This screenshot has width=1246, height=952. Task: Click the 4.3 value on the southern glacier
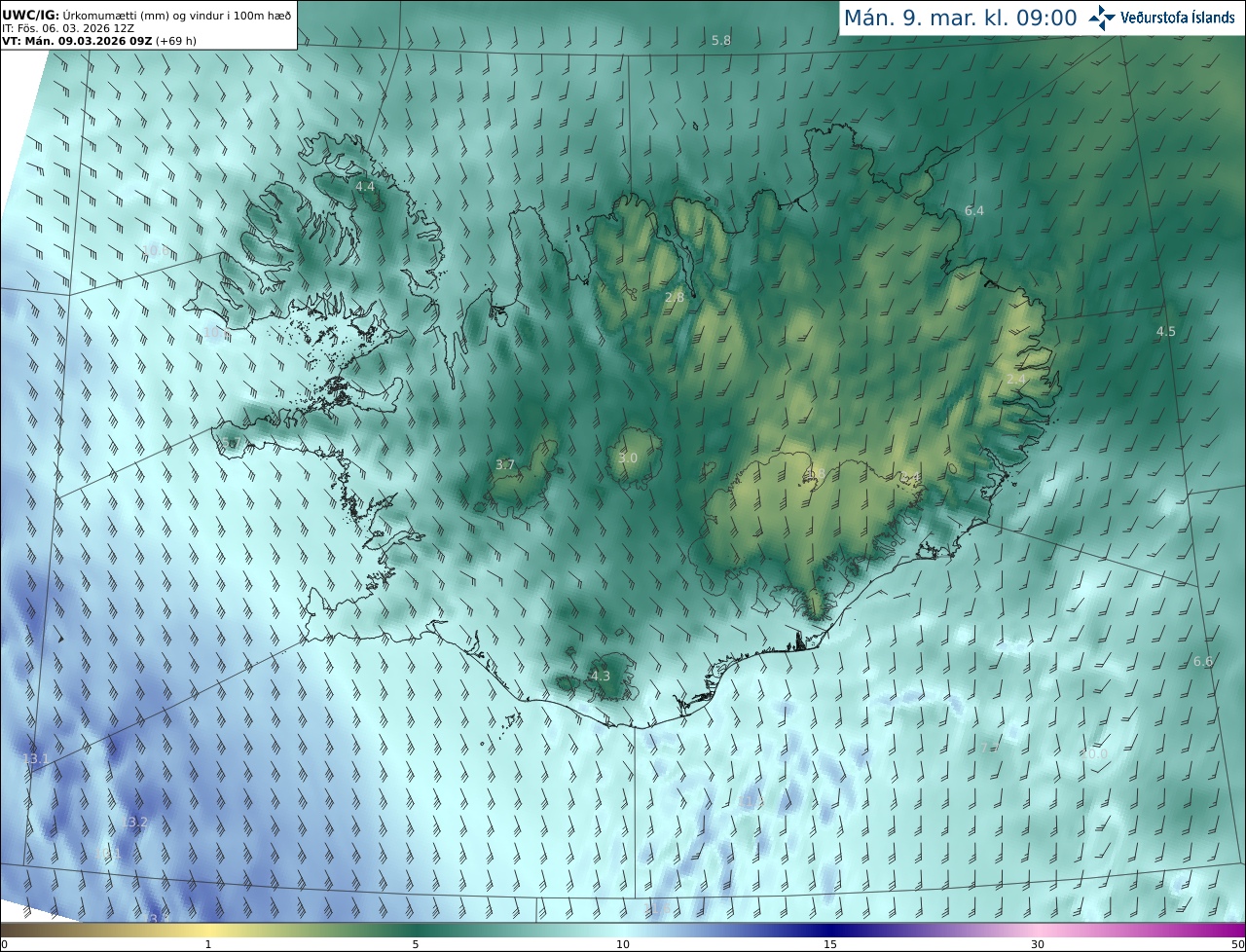tap(601, 676)
